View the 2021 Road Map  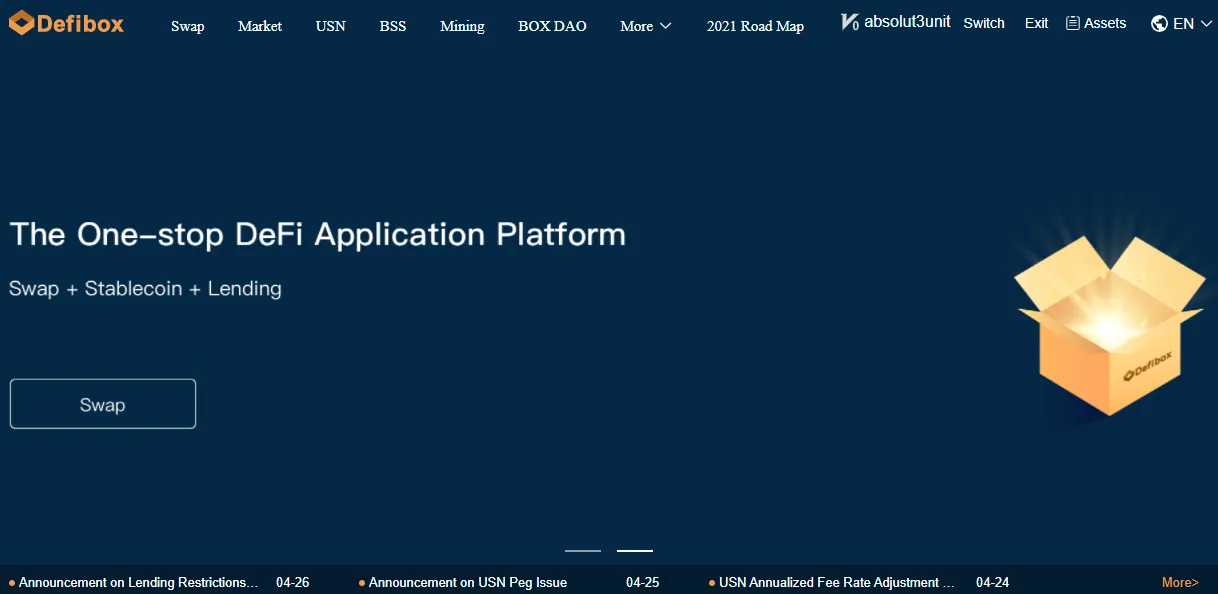tap(755, 26)
